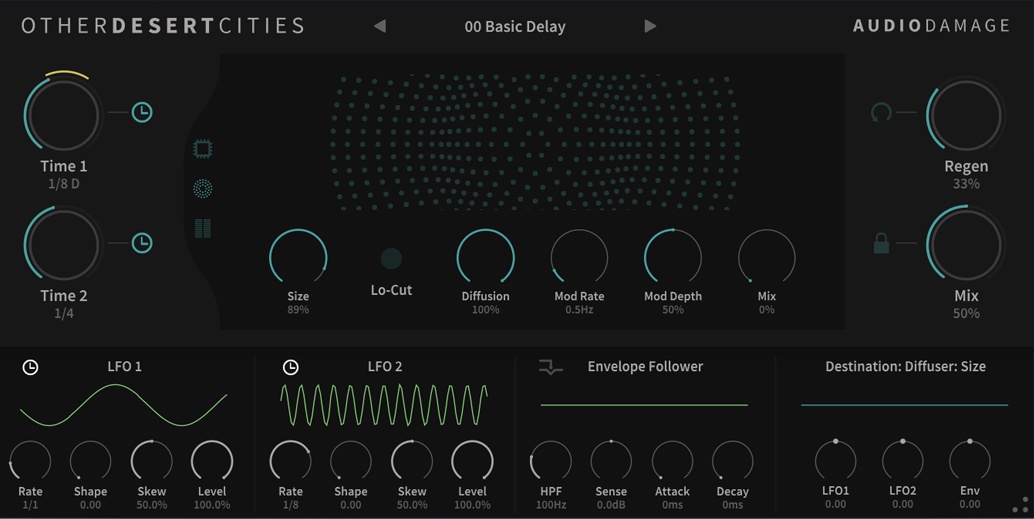Click the diffuser Size knob
The height and width of the screenshot is (519, 1034).
(x=298, y=258)
